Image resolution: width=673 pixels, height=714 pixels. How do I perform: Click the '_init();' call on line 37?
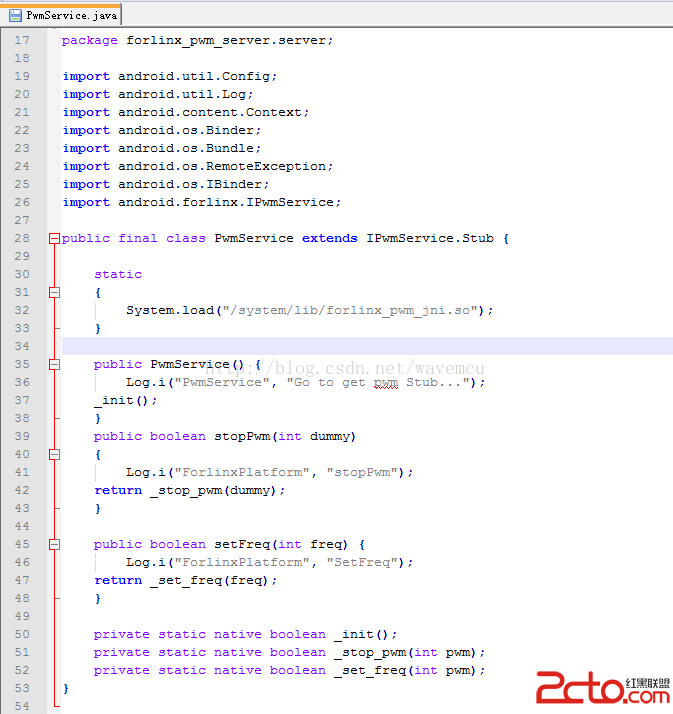click(126, 400)
